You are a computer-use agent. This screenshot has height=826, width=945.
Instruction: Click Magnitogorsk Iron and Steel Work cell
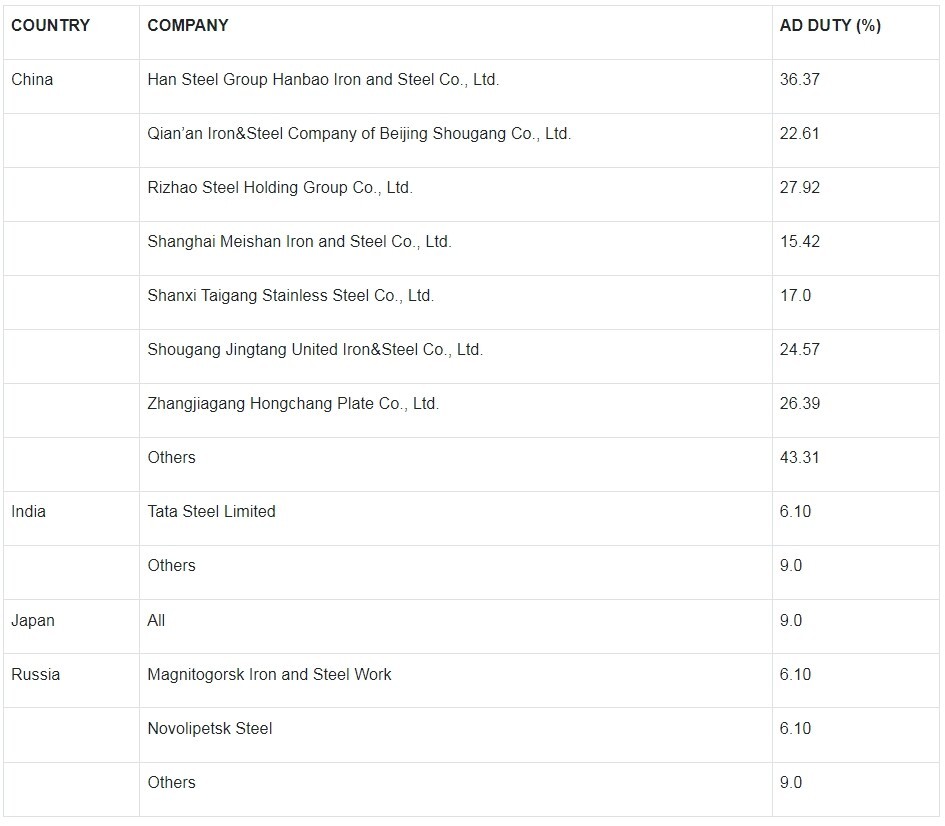[x=269, y=675]
